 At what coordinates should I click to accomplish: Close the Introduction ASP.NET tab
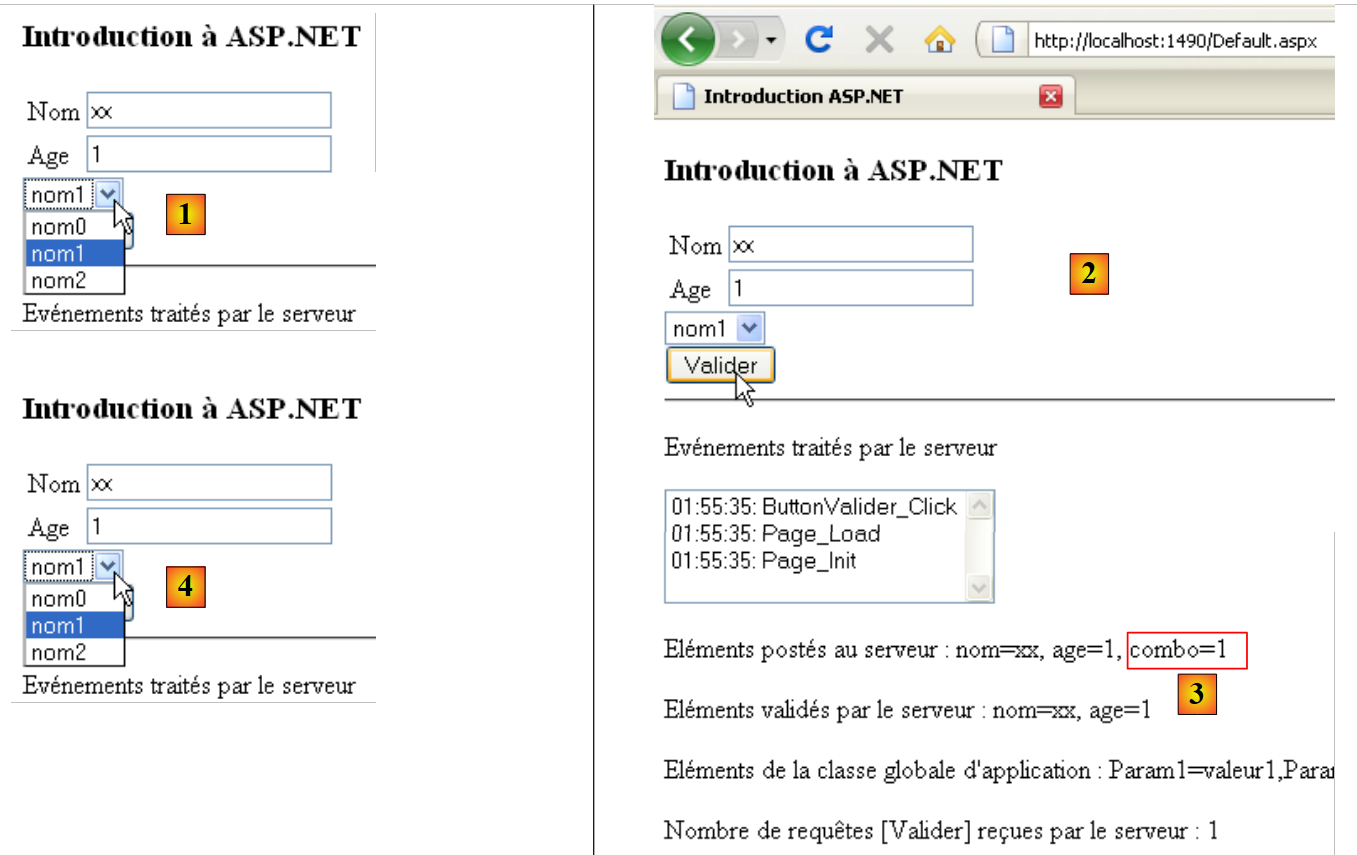(x=1050, y=96)
